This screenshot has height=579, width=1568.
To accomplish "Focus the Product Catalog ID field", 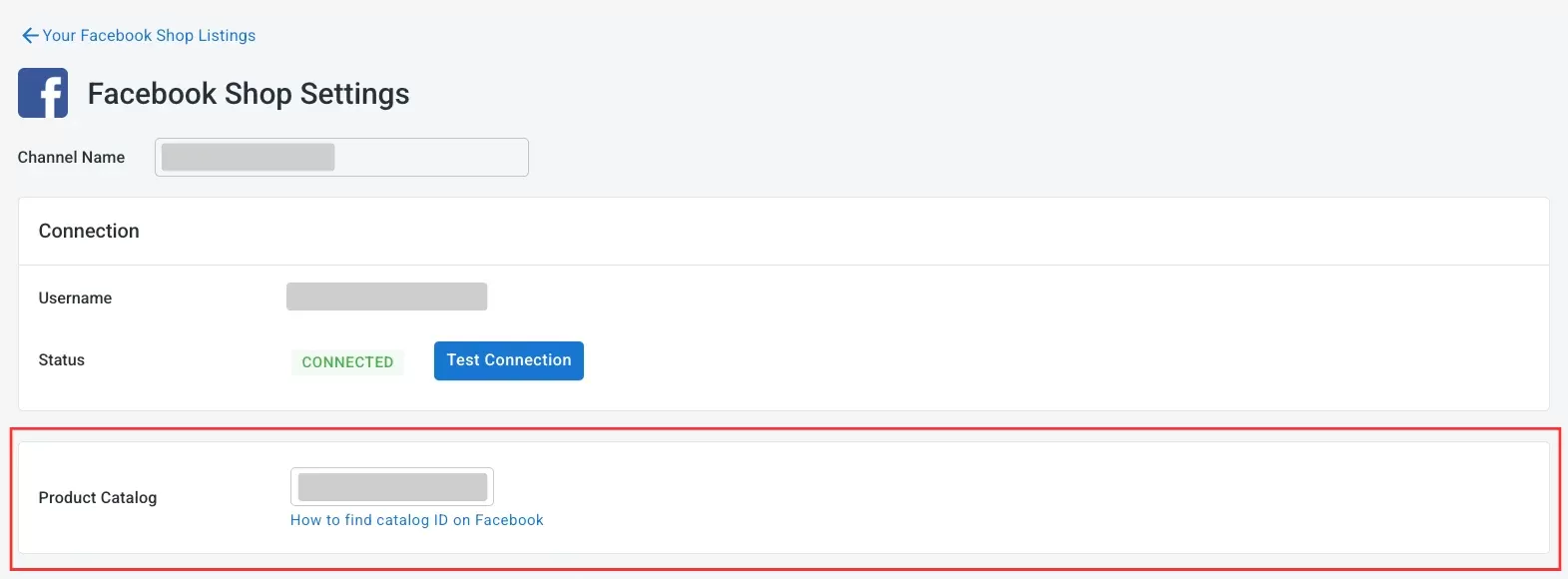I will pyautogui.click(x=392, y=487).
